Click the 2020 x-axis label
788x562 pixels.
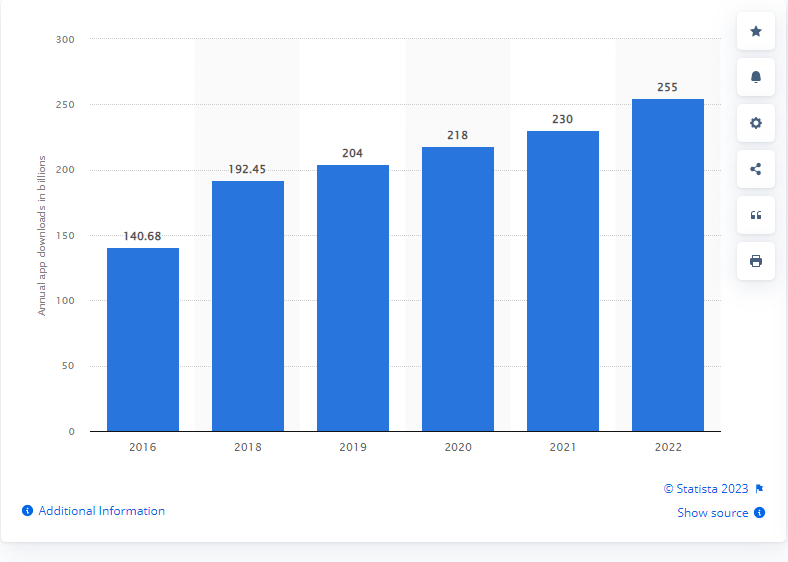[458, 447]
